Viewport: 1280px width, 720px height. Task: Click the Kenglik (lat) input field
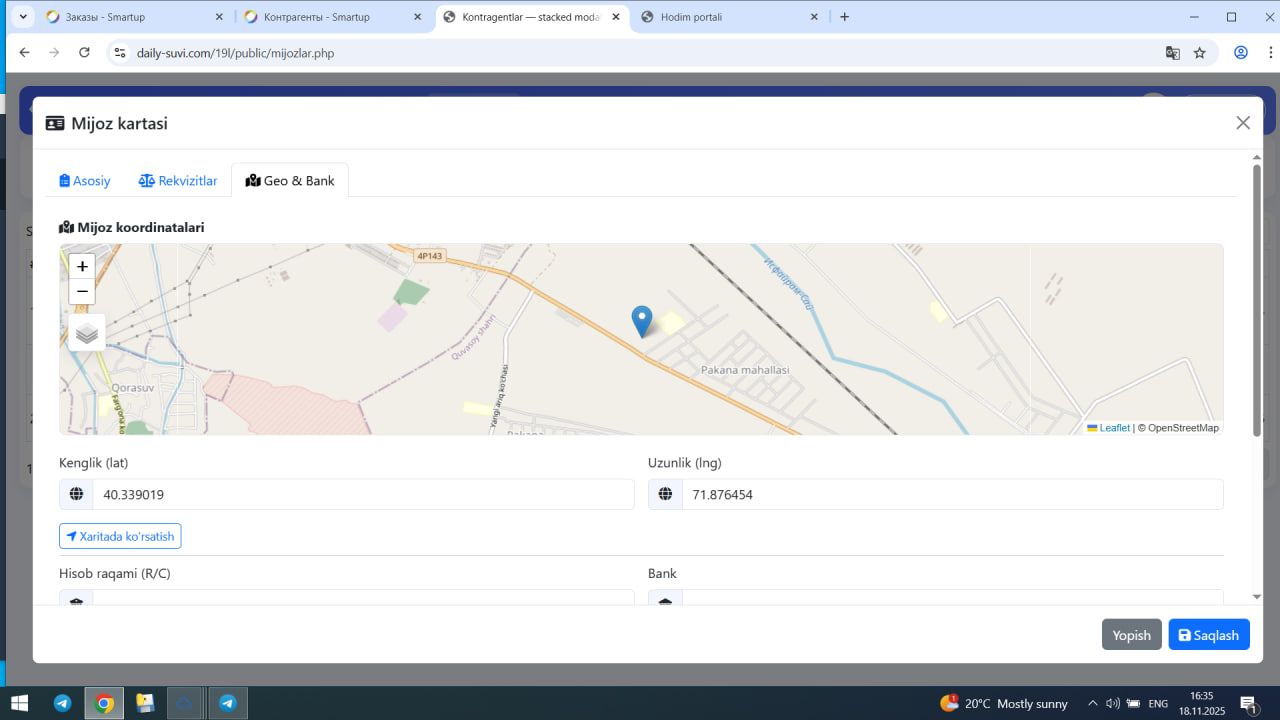click(x=364, y=494)
